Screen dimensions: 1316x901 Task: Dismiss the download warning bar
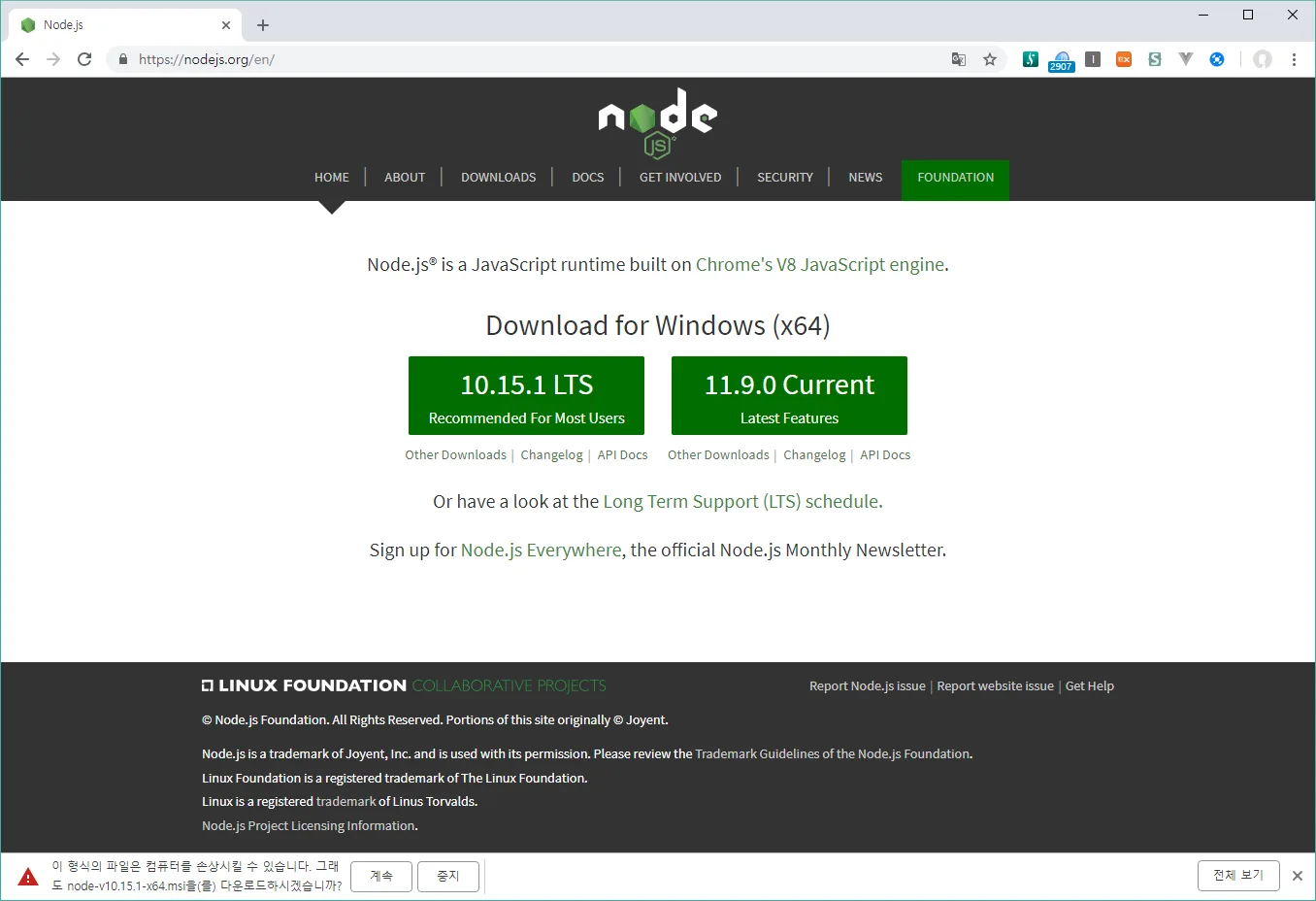tap(1297, 876)
